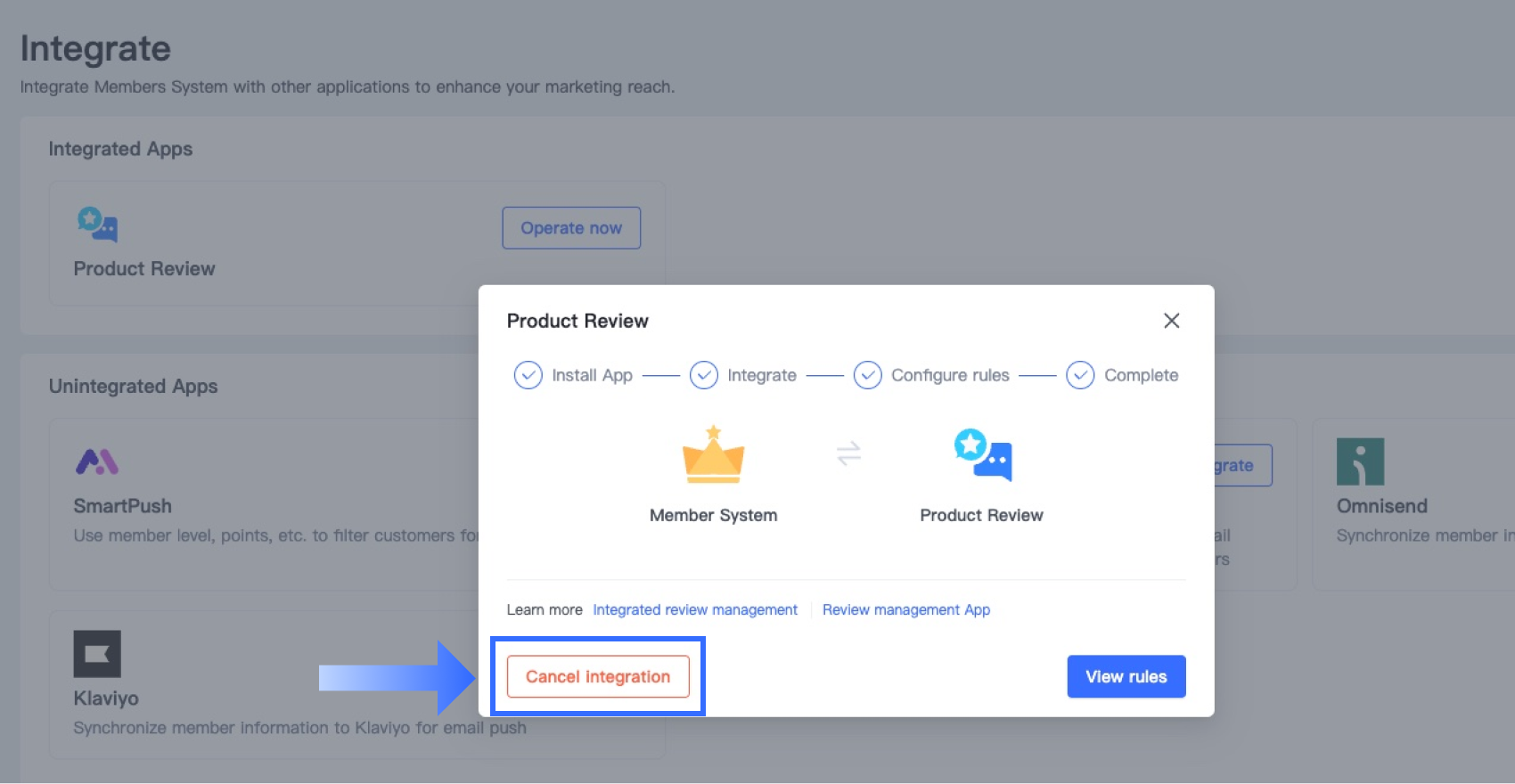Click Operate now for Product Review
The height and width of the screenshot is (784, 1515).
click(571, 228)
